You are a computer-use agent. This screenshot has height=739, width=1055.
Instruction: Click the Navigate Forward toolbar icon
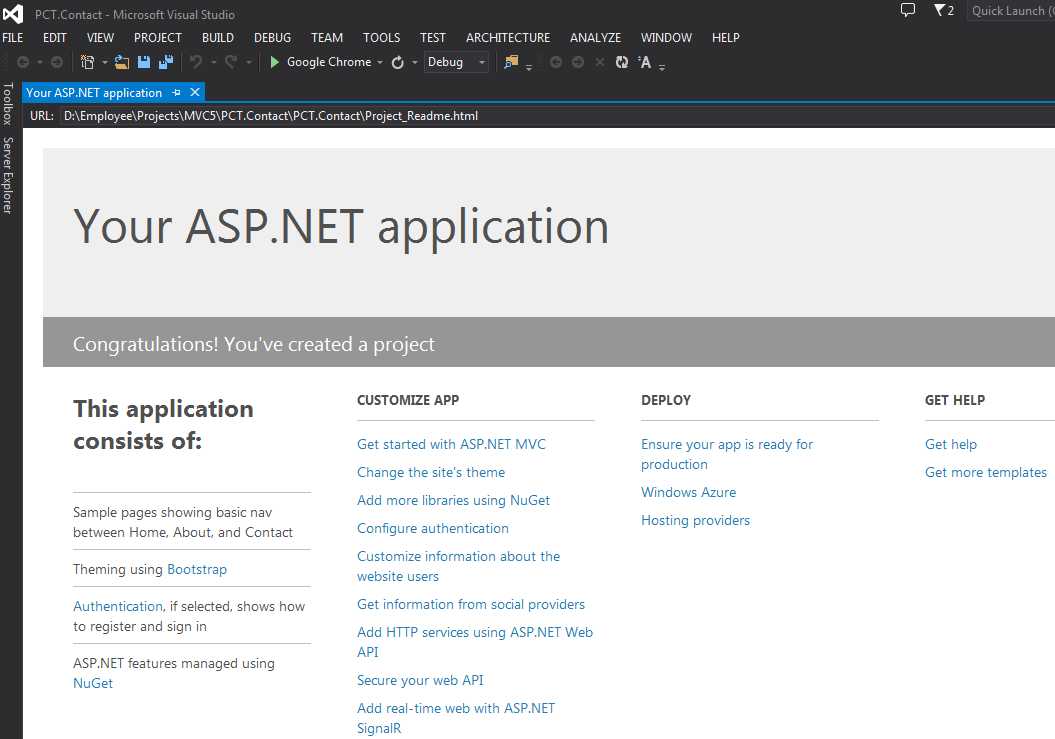57,62
